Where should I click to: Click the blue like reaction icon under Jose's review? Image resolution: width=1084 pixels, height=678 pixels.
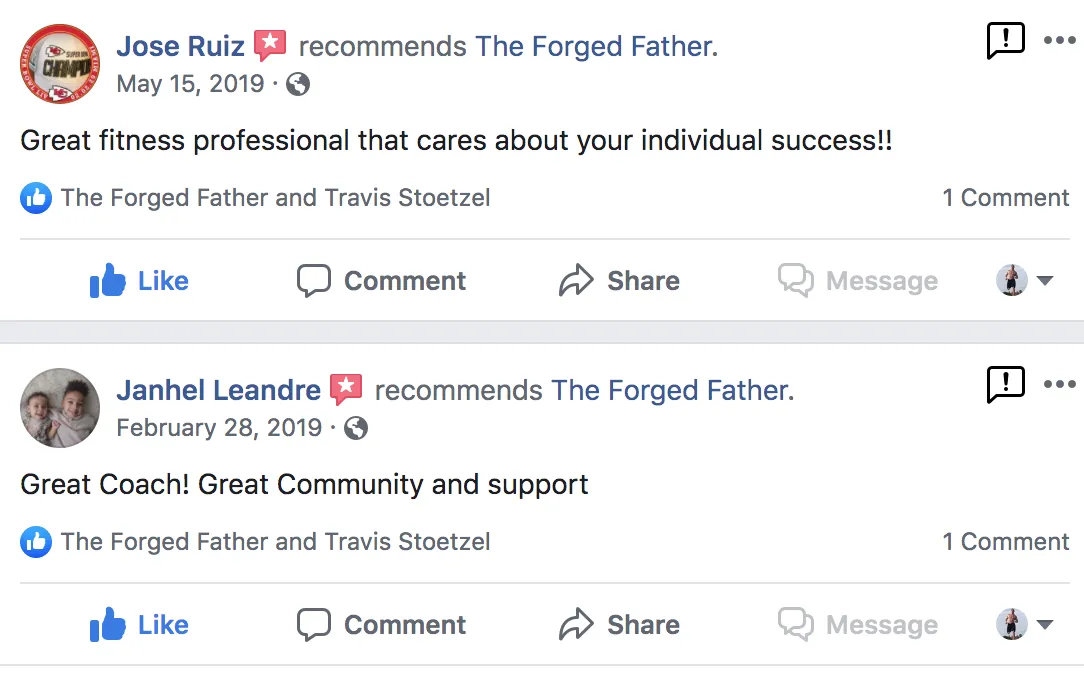[x=35, y=198]
